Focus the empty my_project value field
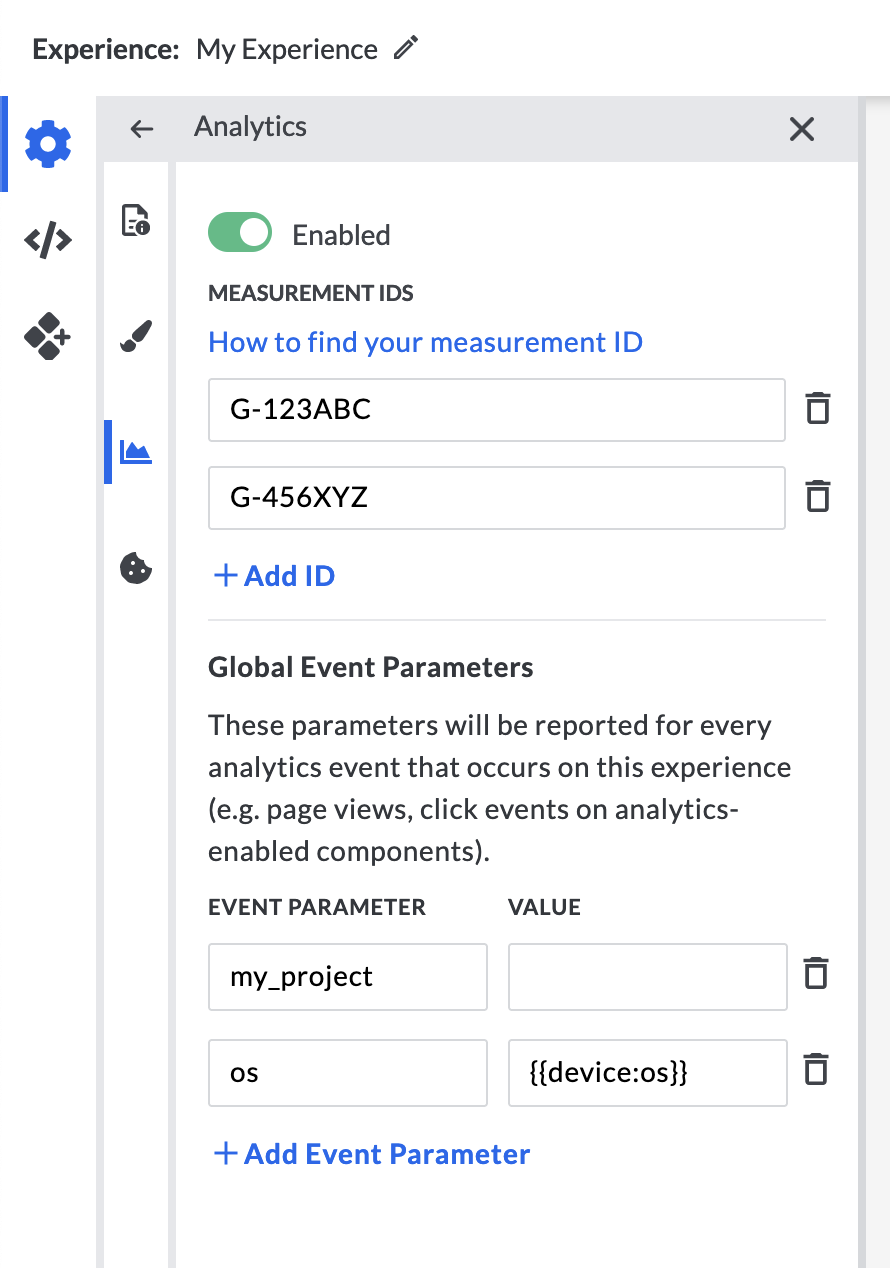890x1268 pixels. click(648, 976)
